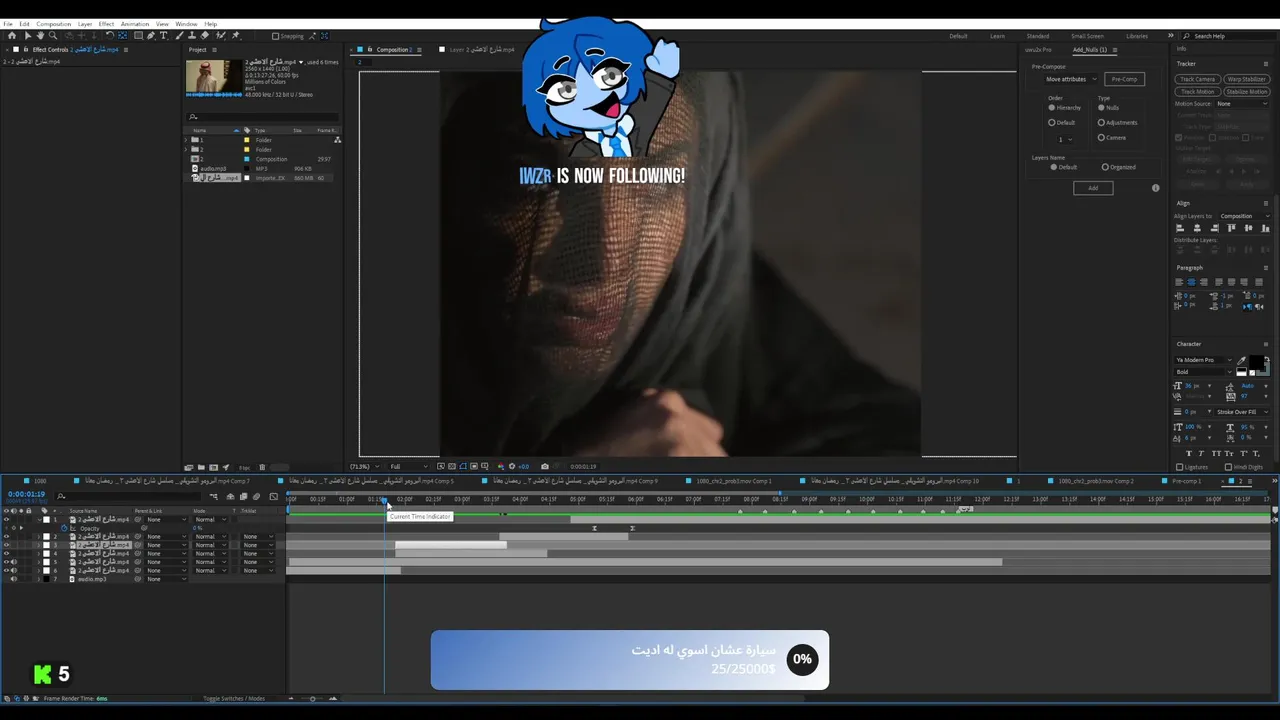Select the Zoom magnifier tool
Screen dimensions: 1280x720
[53, 35]
